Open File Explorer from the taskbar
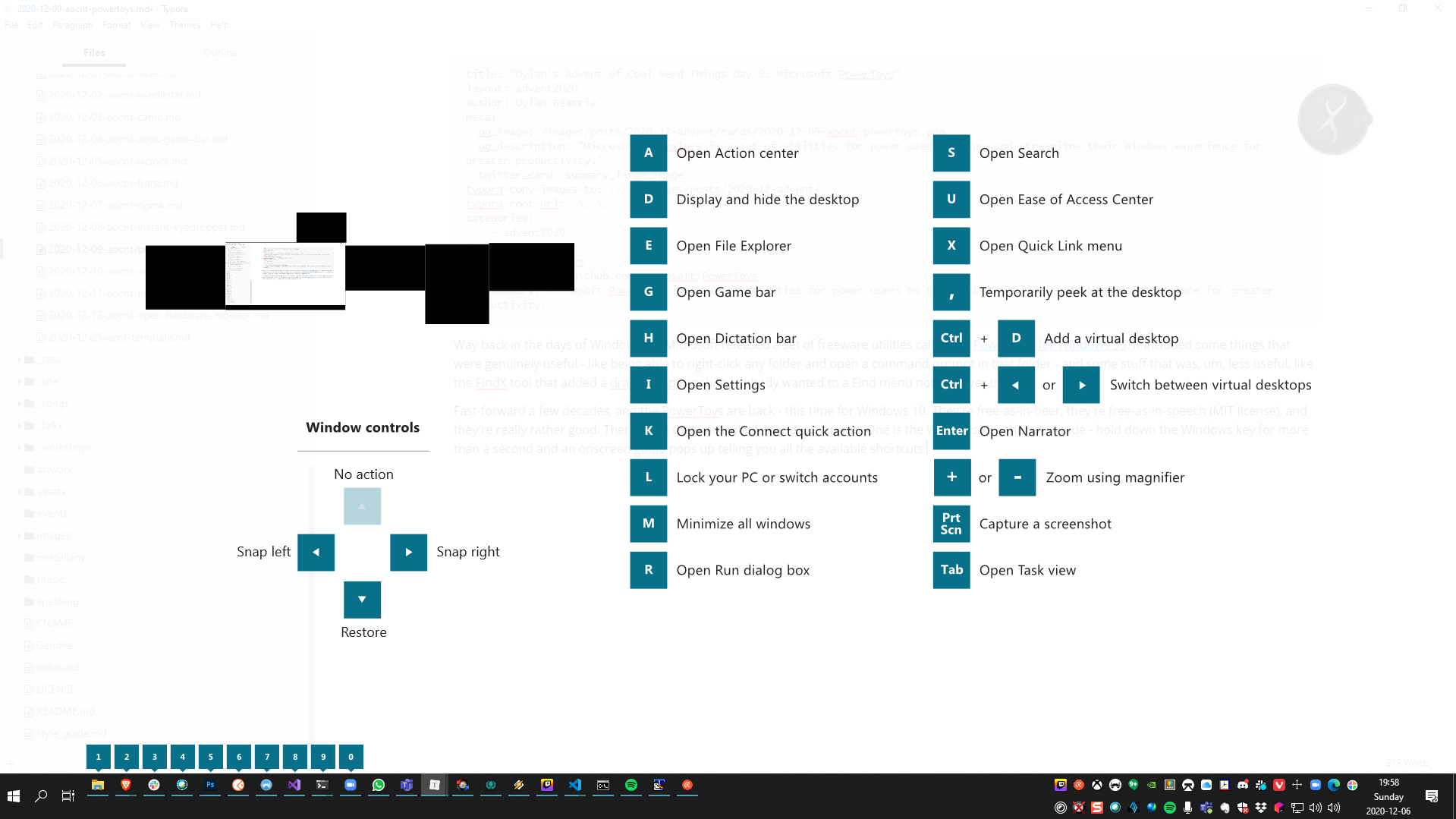 (x=98, y=785)
